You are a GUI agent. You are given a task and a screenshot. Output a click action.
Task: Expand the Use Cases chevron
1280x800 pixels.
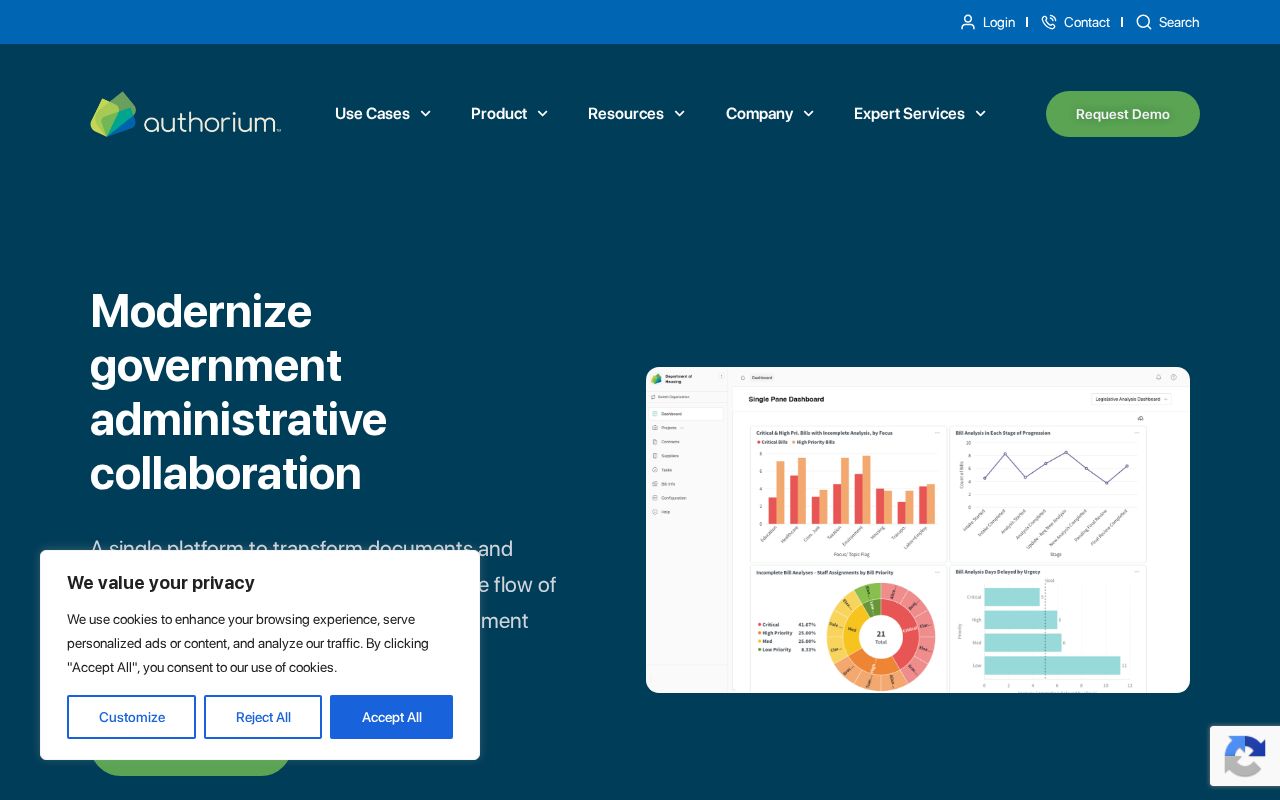(425, 114)
